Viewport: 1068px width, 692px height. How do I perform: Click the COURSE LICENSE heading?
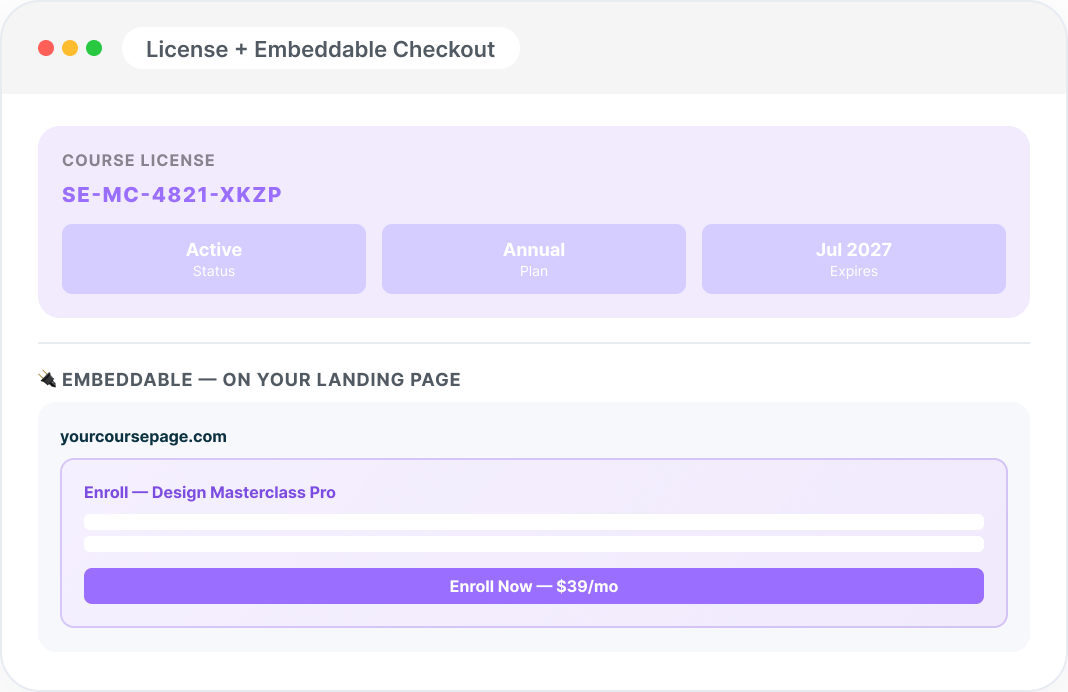point(139,160)
